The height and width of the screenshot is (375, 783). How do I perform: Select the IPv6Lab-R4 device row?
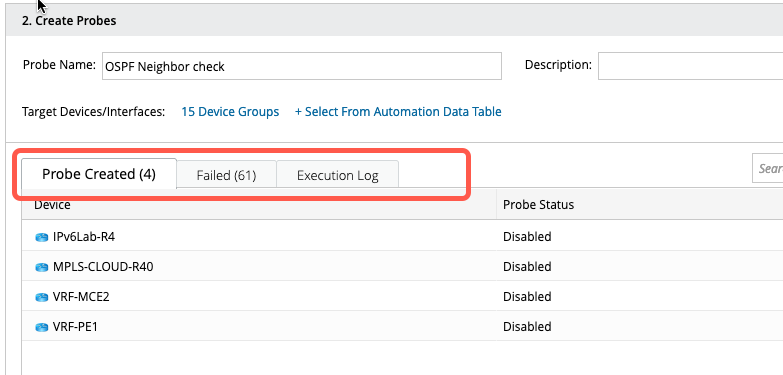[x=402, y=236]
